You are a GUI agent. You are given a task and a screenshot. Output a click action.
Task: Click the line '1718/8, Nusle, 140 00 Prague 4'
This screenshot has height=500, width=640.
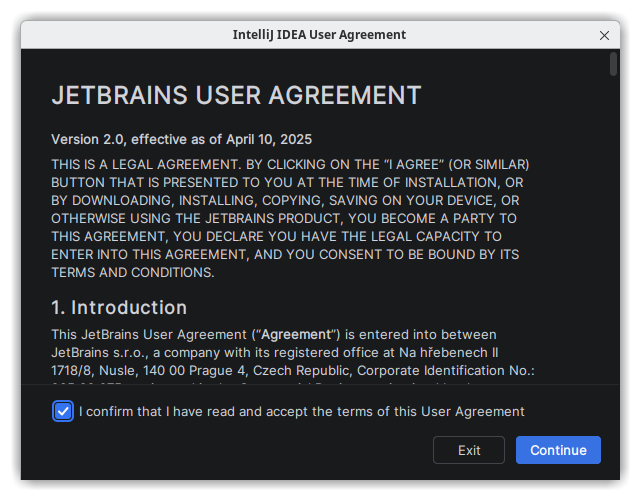point(293,371)
